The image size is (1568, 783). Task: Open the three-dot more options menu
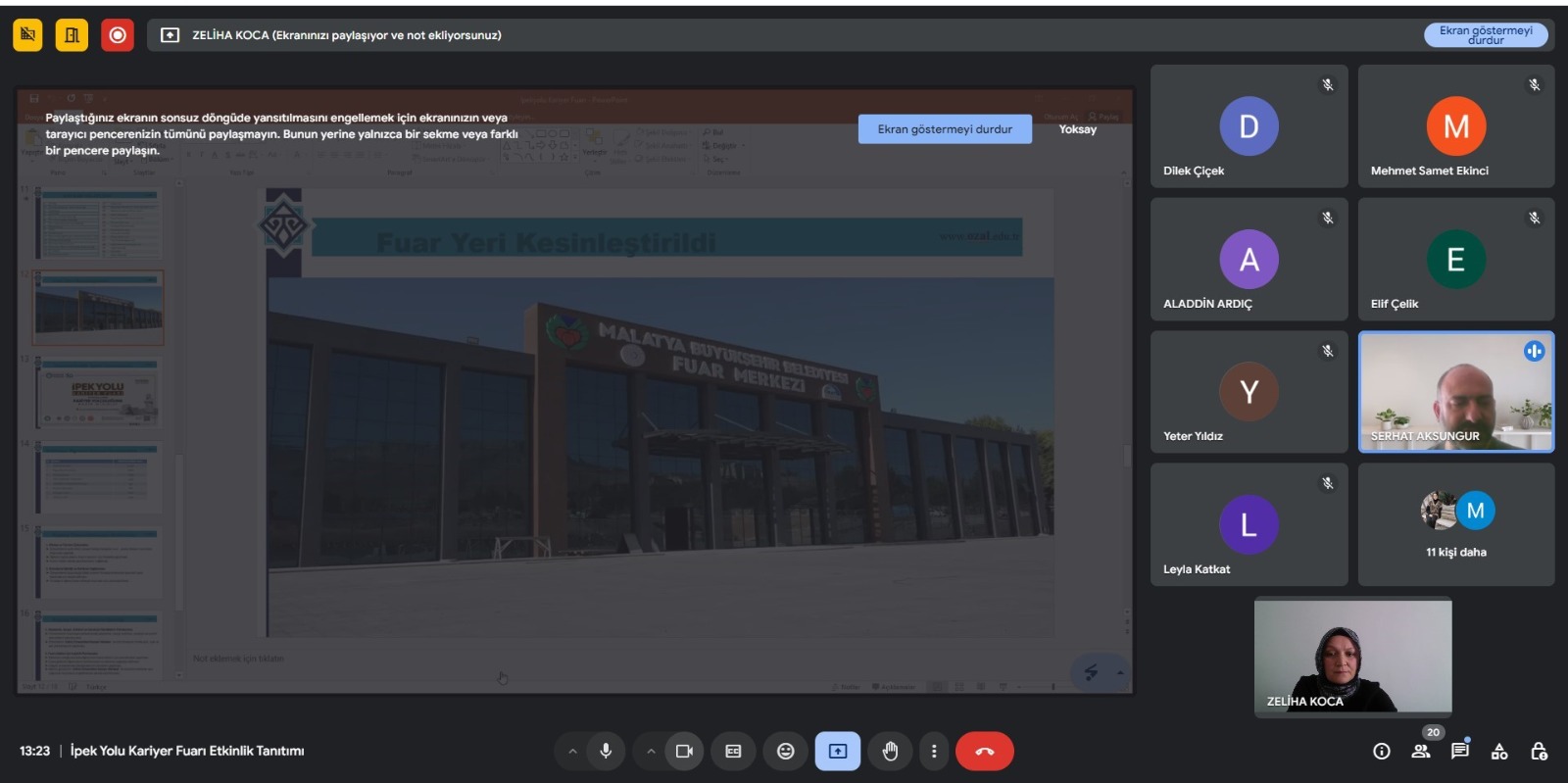934,752
